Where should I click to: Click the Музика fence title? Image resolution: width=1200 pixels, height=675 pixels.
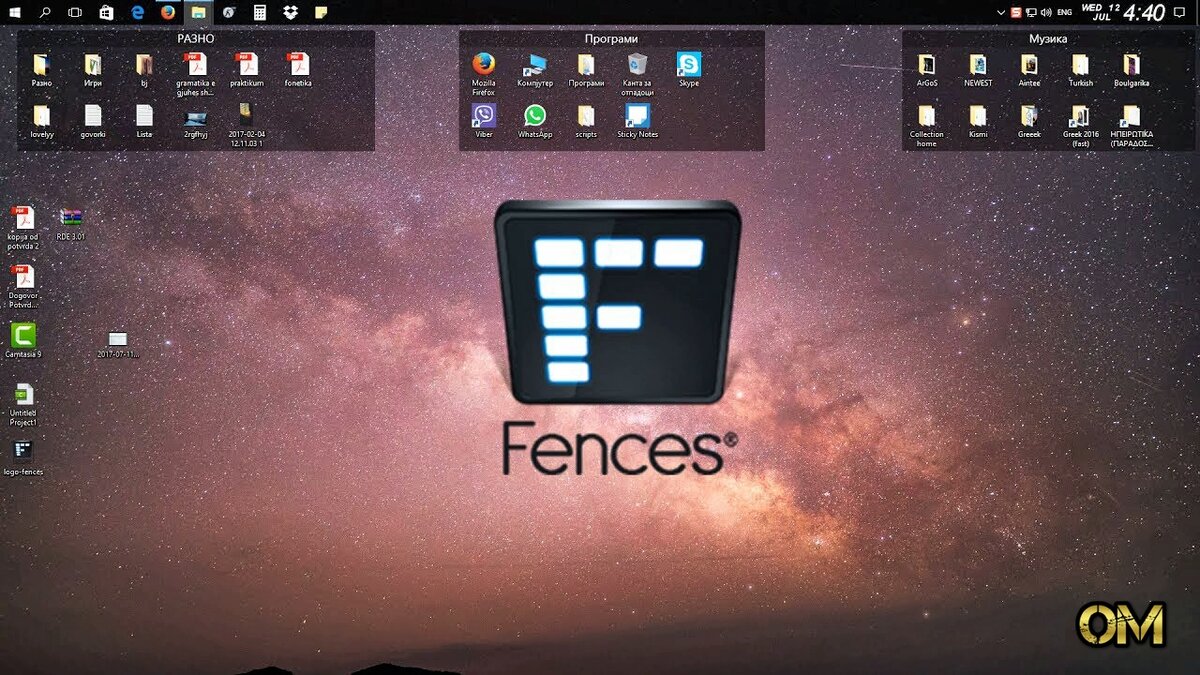(x=1048, y=38)
